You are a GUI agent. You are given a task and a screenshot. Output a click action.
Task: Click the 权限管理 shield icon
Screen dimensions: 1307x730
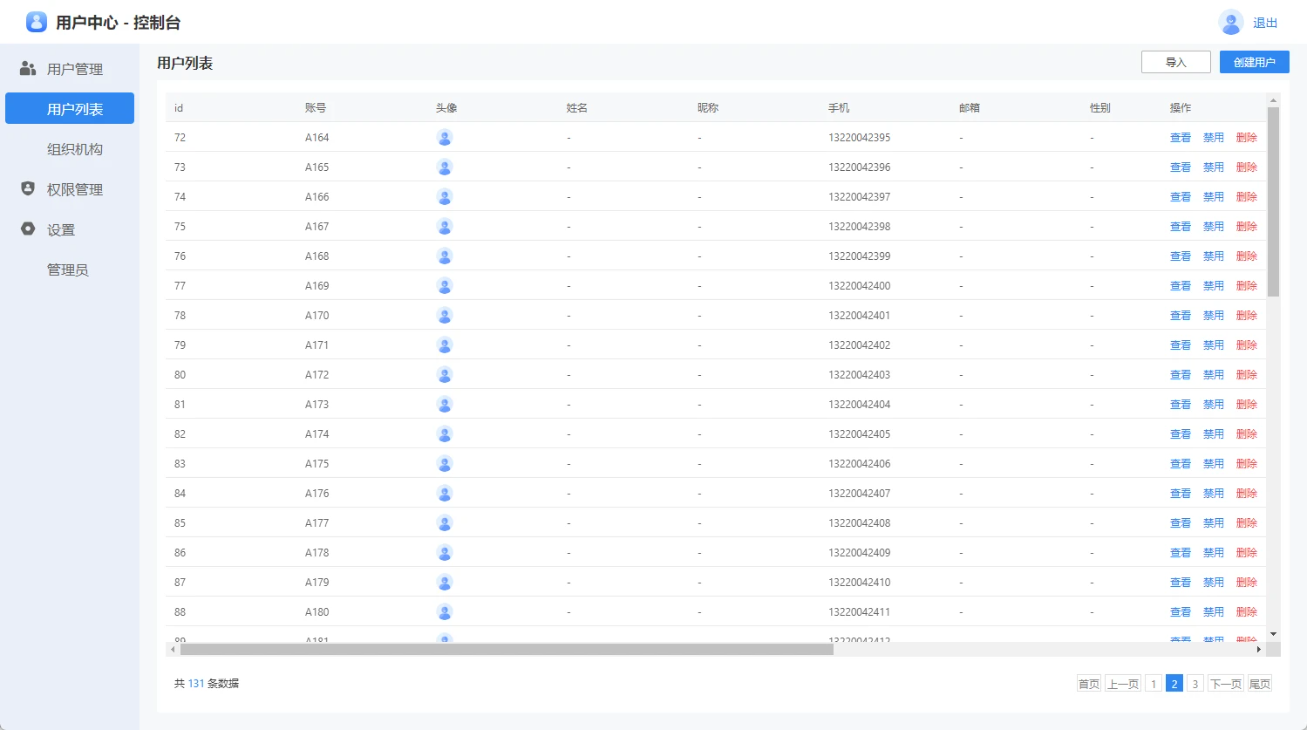(28, 189)
